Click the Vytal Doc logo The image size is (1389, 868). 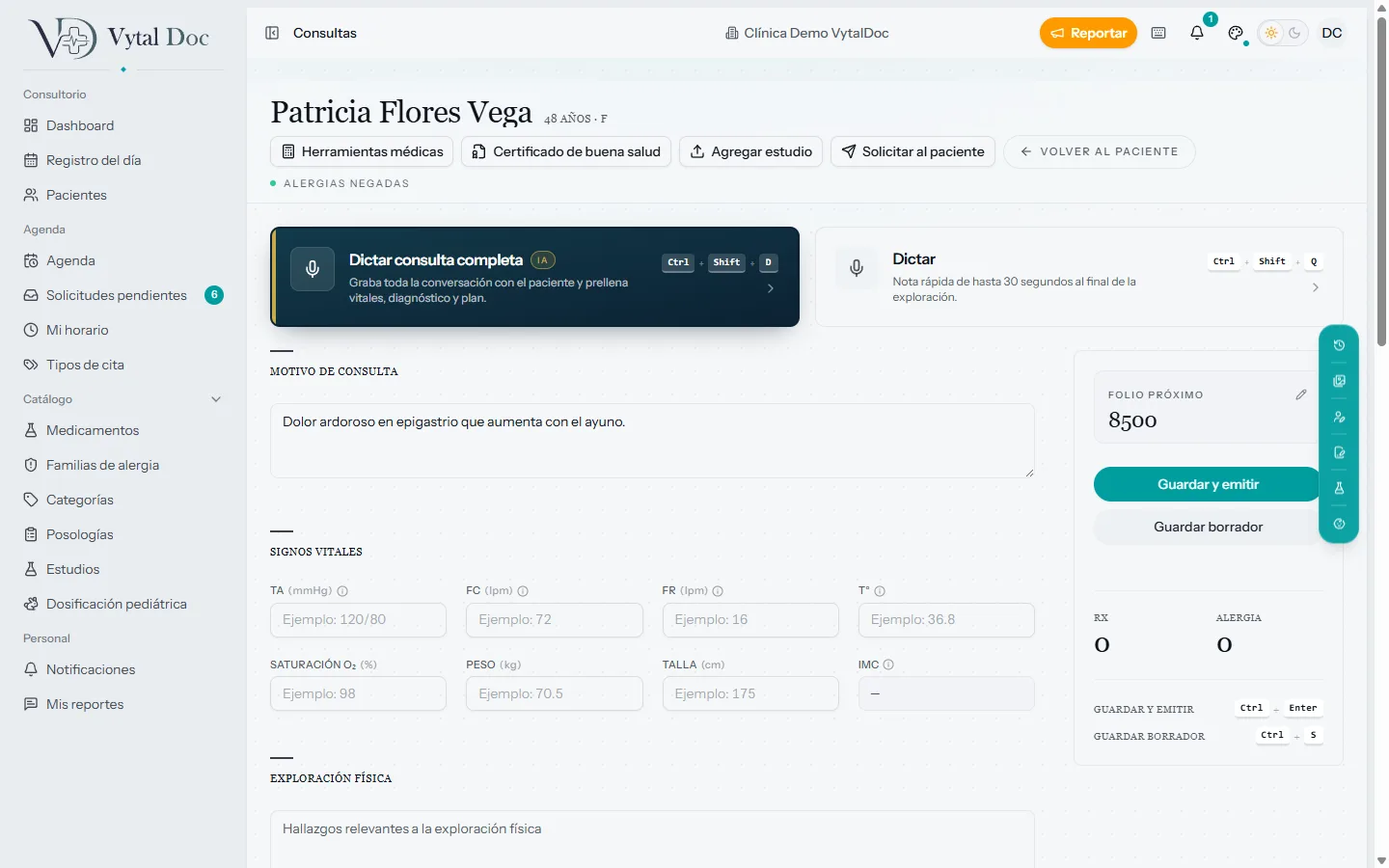tap(120, 39)
